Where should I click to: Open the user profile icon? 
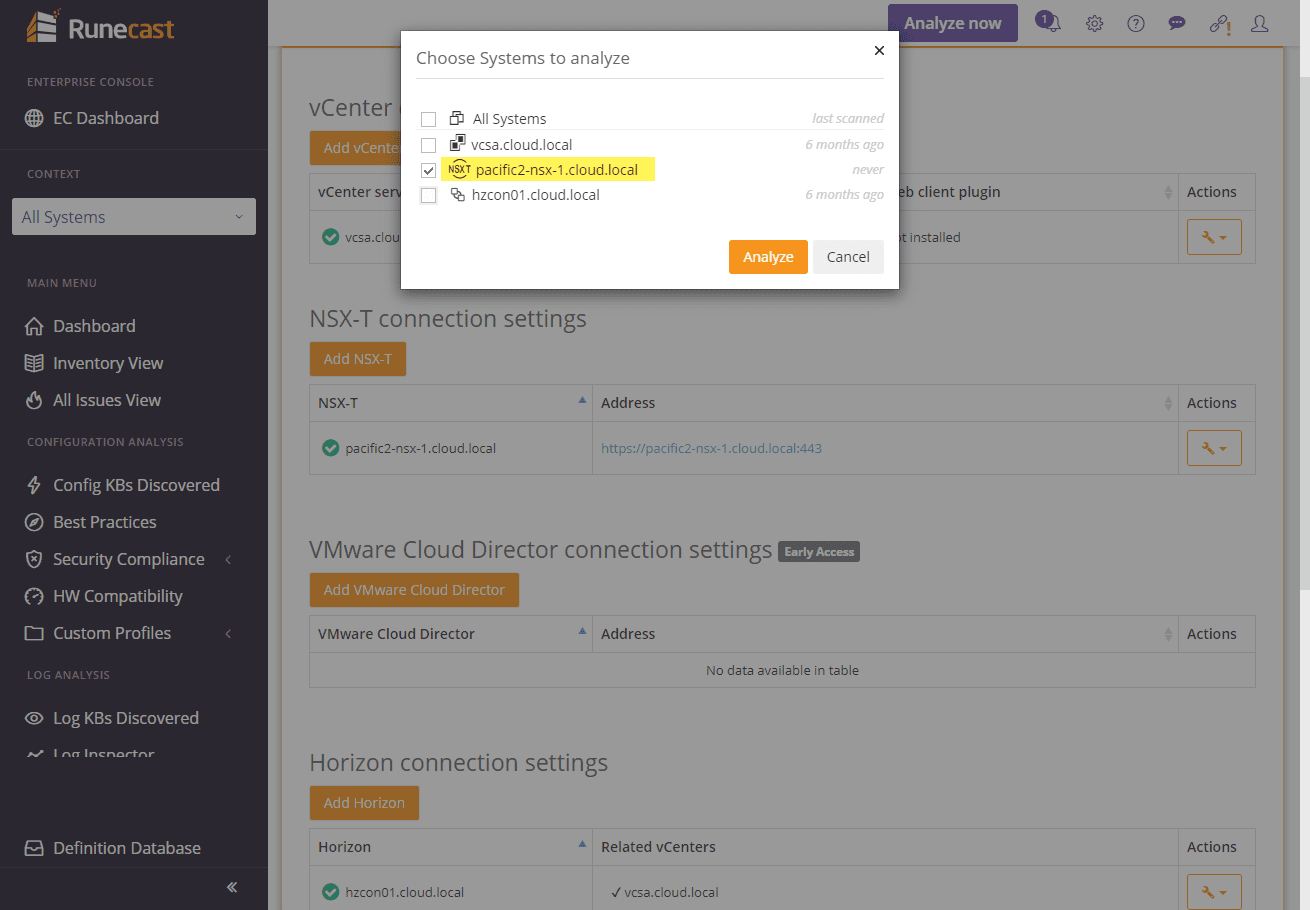[1259, 22]
